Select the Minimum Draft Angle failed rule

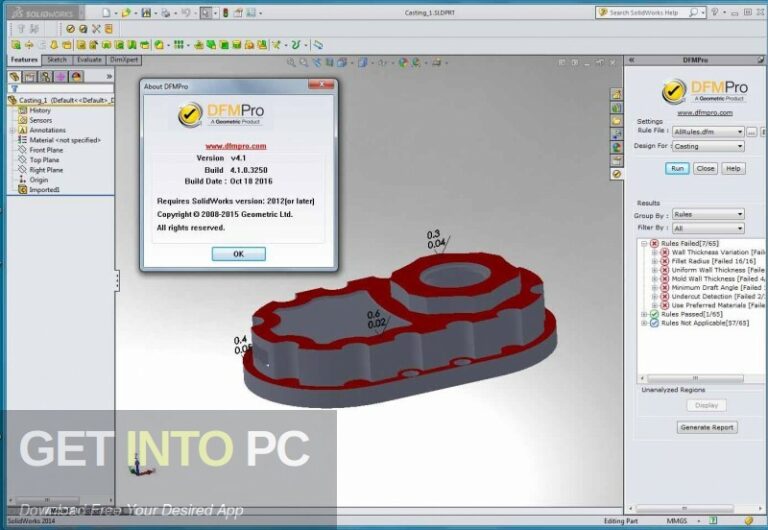pos(713,288)
